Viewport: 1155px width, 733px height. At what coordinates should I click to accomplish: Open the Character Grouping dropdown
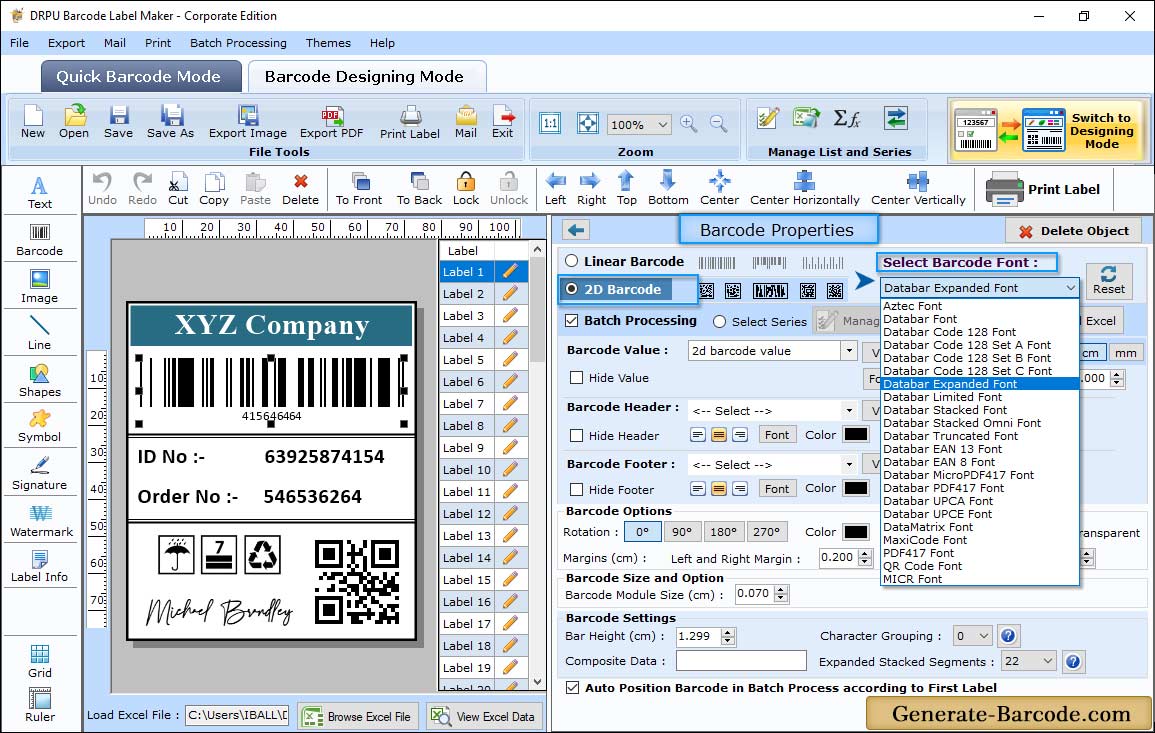(x=983, y=636)
